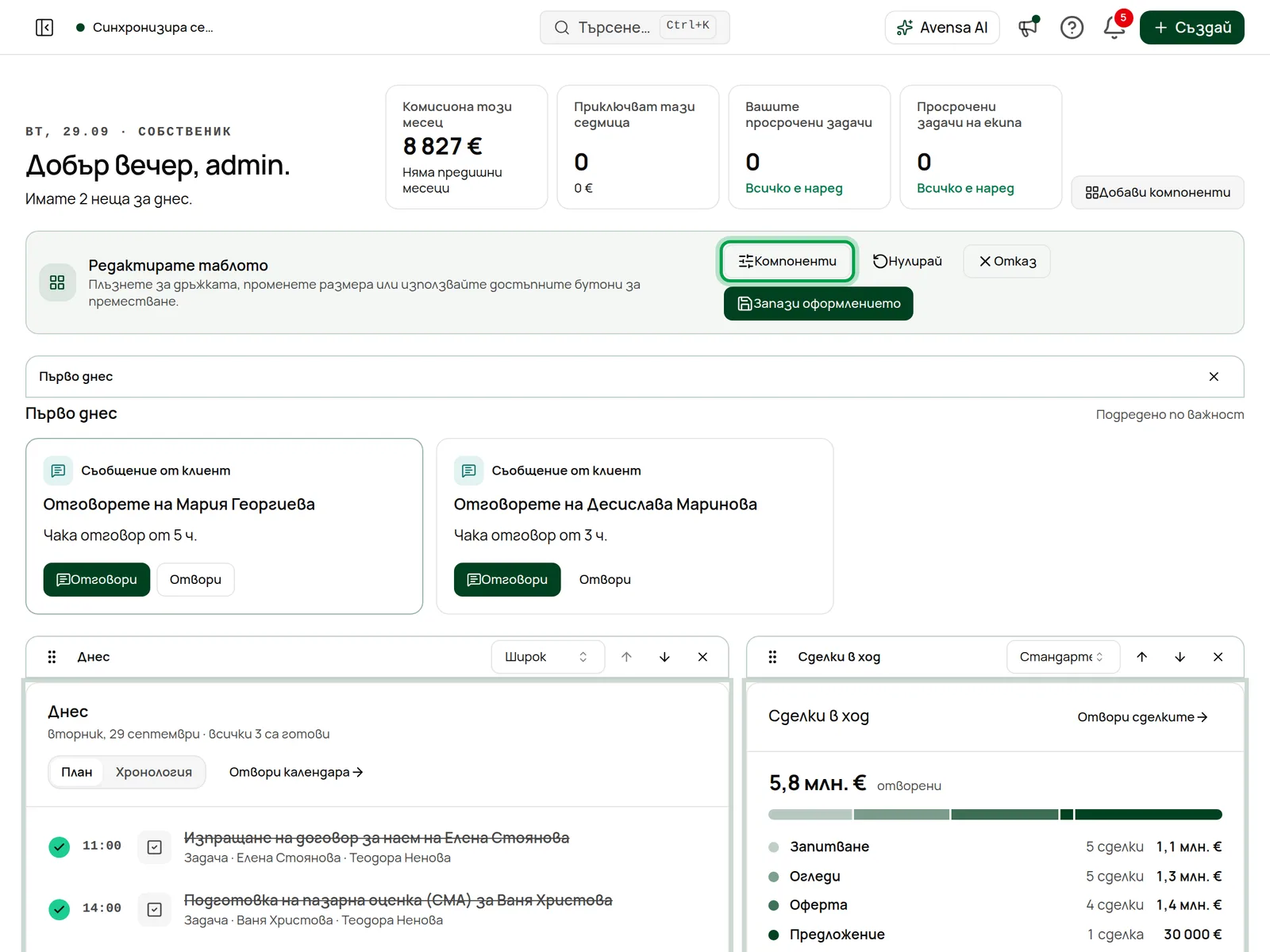Viewport: 1270px width, 952px height.
Task: Open the Компоненти settings button
Action: click(x=787, y=261)
